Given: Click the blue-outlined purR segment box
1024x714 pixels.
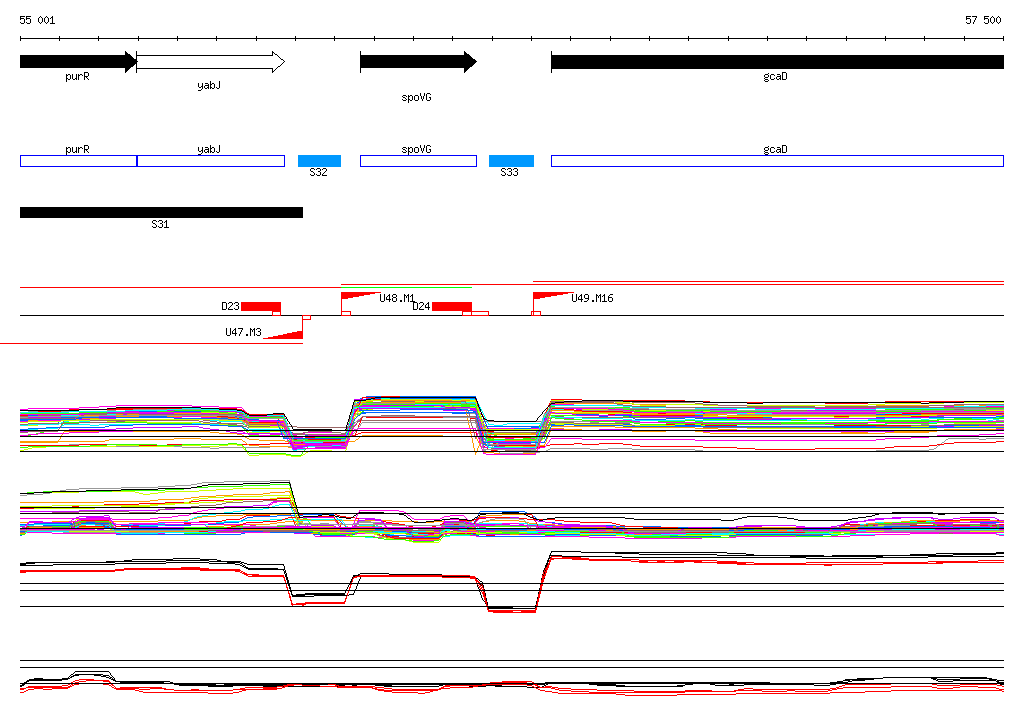Looking at the screenshot, I should (x=78, y=161).
